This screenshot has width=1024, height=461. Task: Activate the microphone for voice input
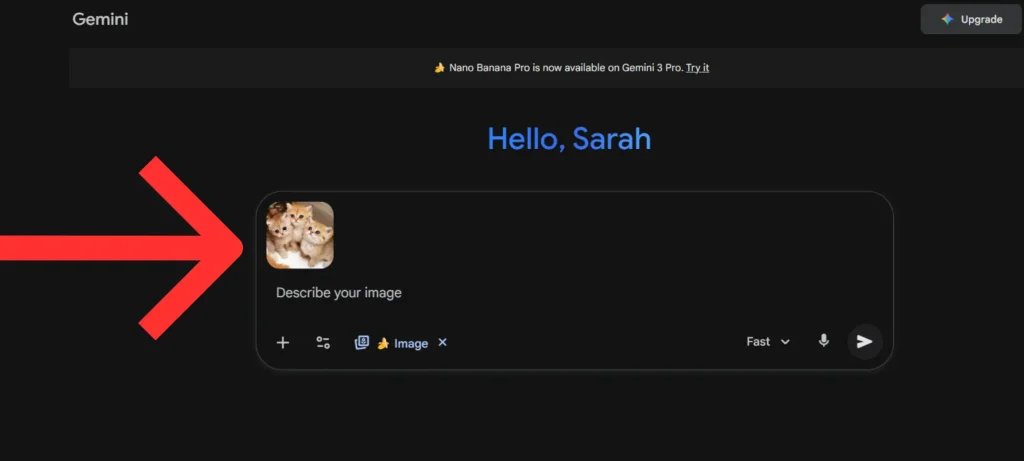pyautogui.click(x=824, y=341)
